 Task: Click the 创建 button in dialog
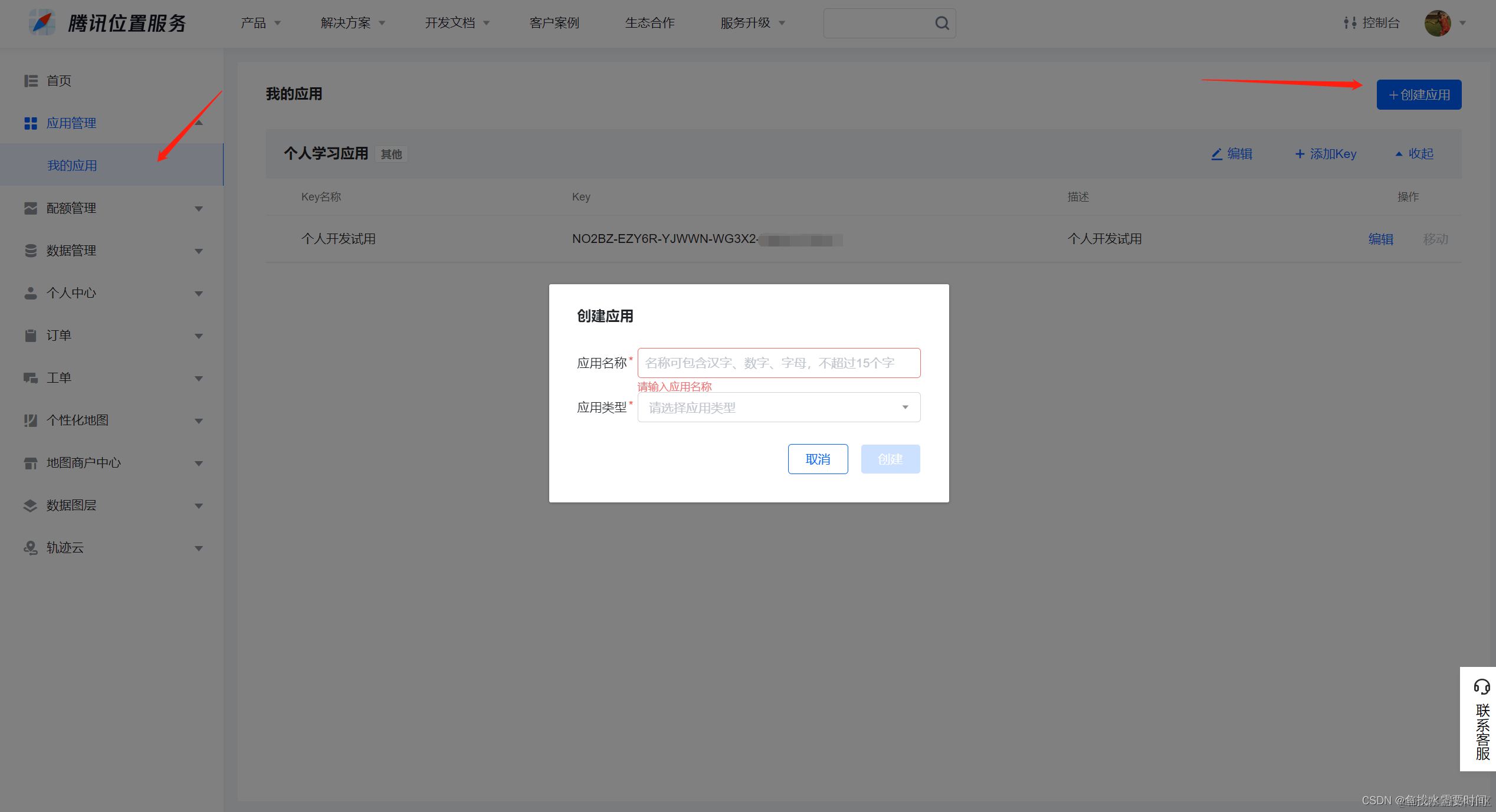point(890,459)
